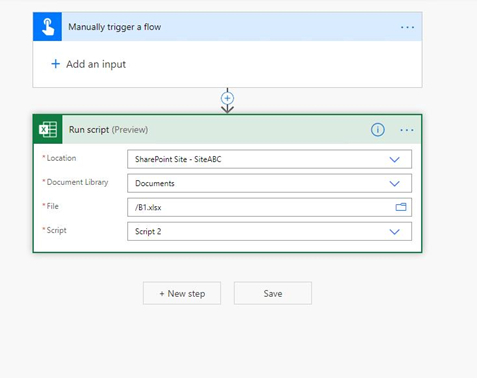
Task: Click the Document Library field label
Action: pos(77,182)
